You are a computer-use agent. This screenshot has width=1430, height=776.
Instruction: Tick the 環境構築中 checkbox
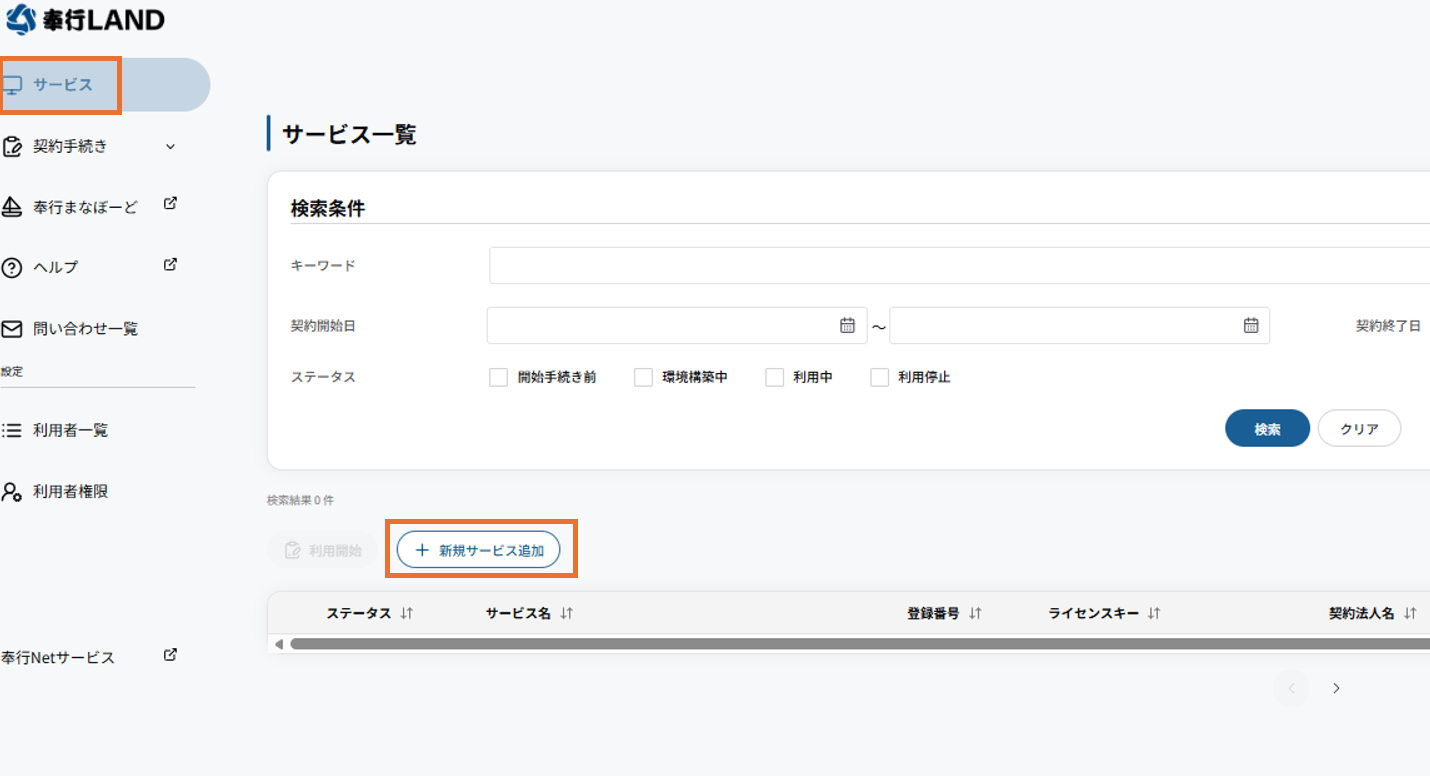click(x=643, y=378)
